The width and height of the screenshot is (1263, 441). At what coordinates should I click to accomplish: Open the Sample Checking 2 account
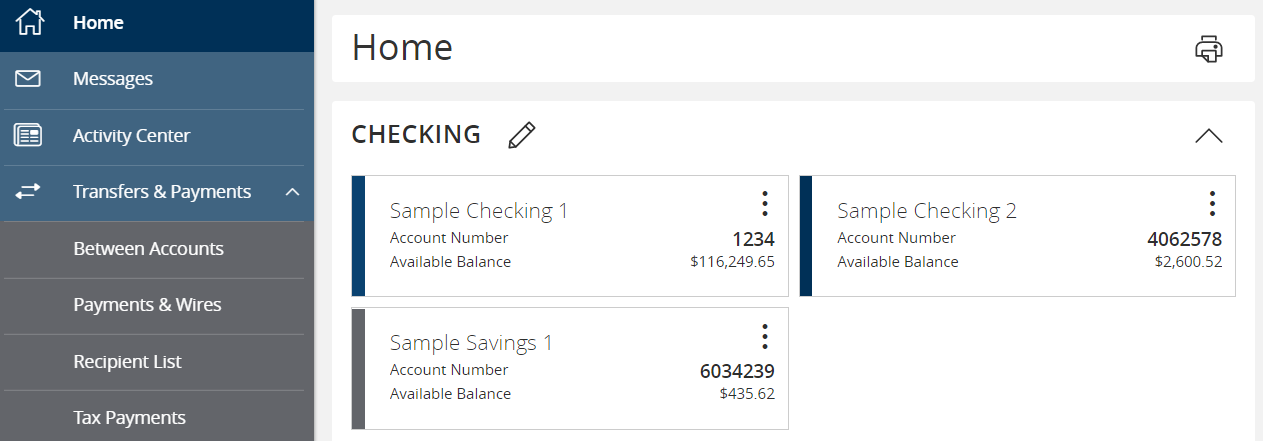926,211
